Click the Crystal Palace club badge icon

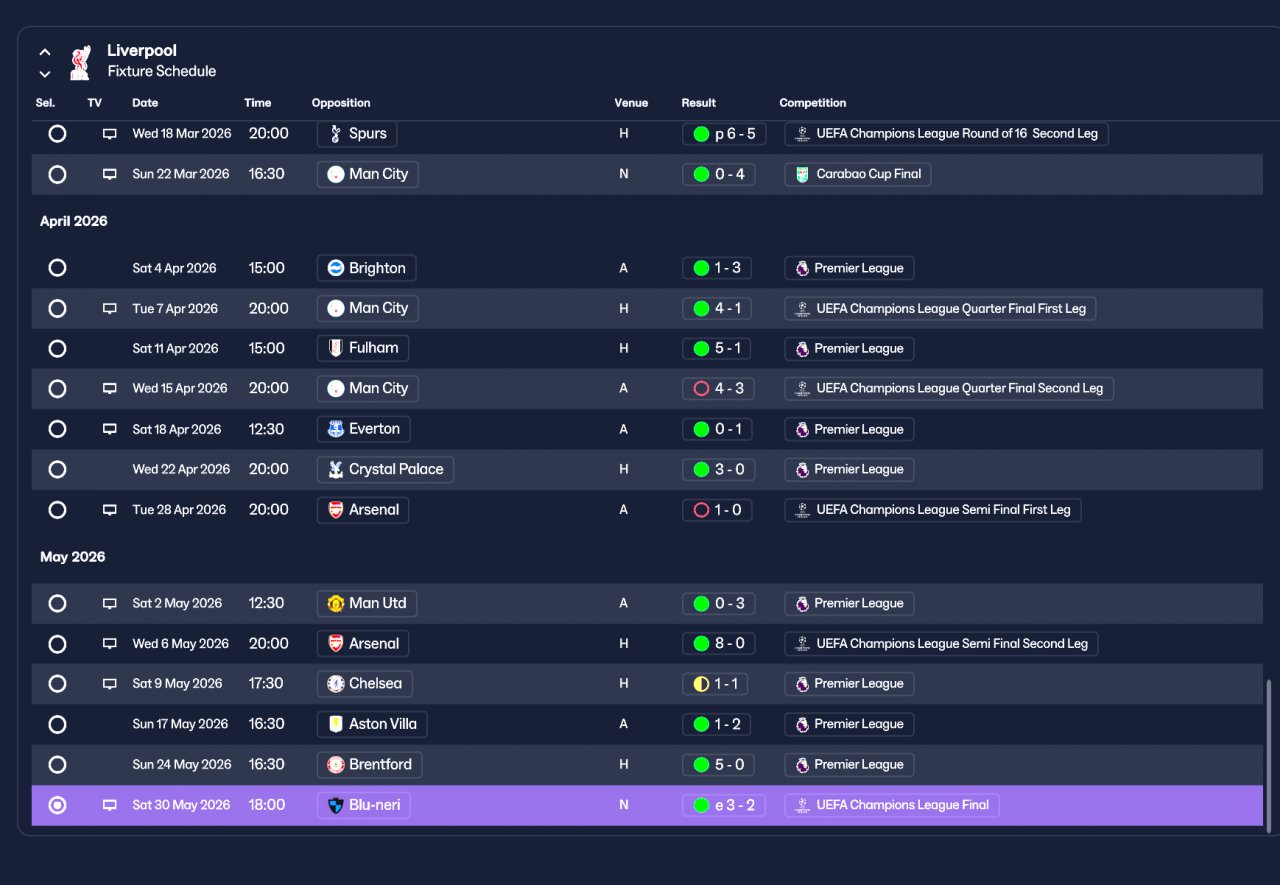pyautogui.click(x=336, y=469)
